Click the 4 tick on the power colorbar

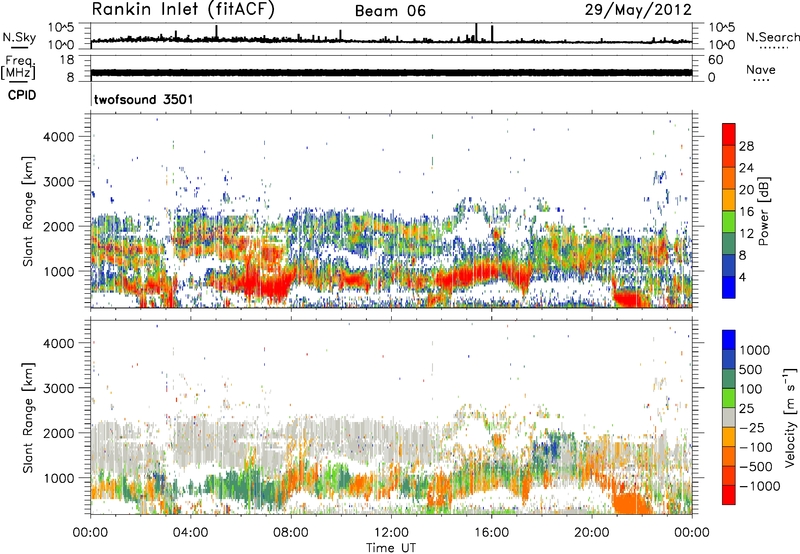pyautogui.click(x=742, y=277)
